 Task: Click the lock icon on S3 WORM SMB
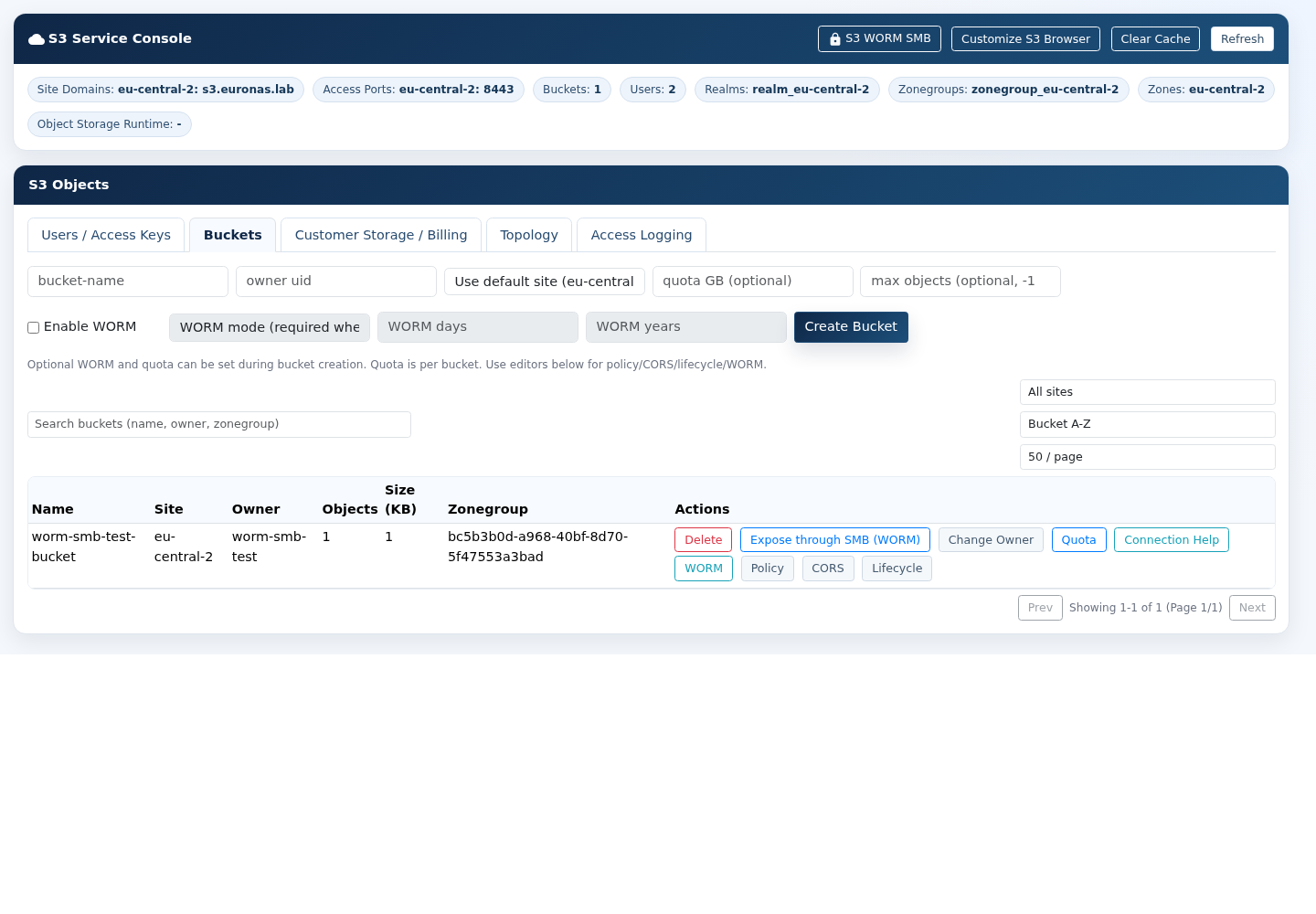click(834, 39)
